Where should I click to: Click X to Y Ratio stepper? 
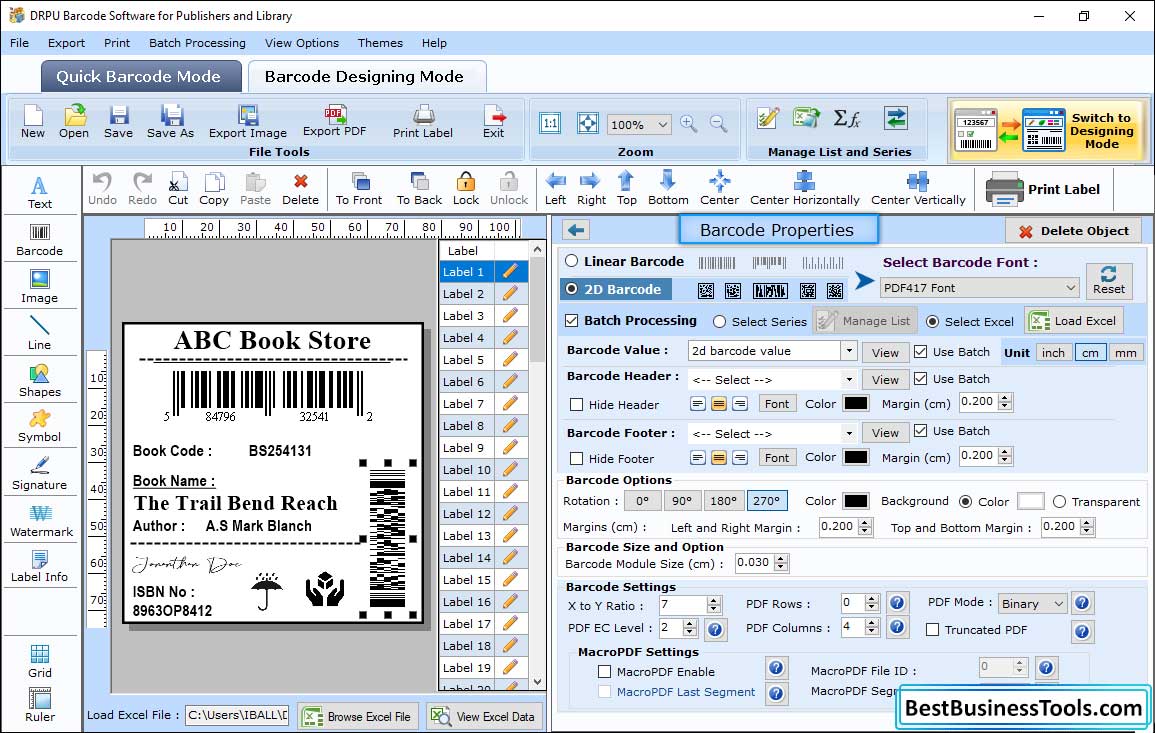[x=713, y=606]
